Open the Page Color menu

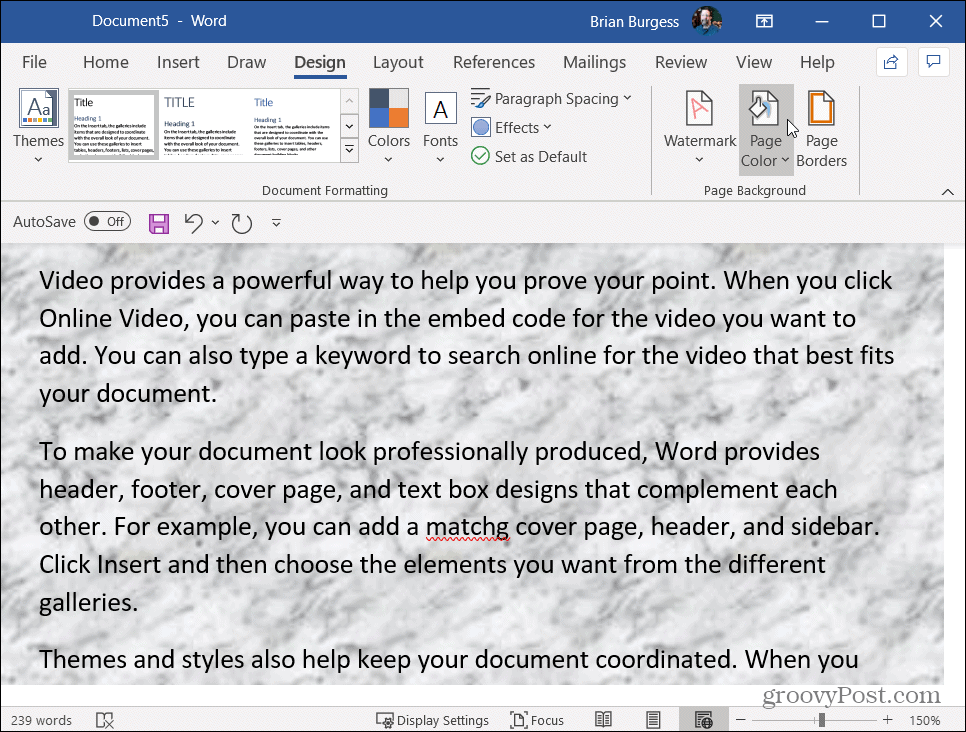[x=766, y=128]
